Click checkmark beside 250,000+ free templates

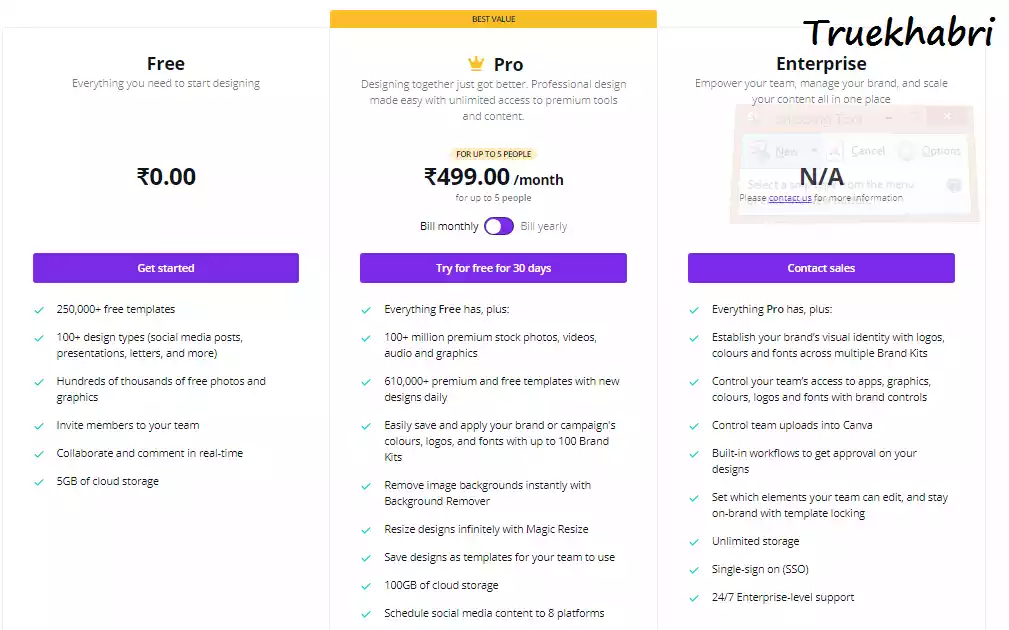click(39, 310)
